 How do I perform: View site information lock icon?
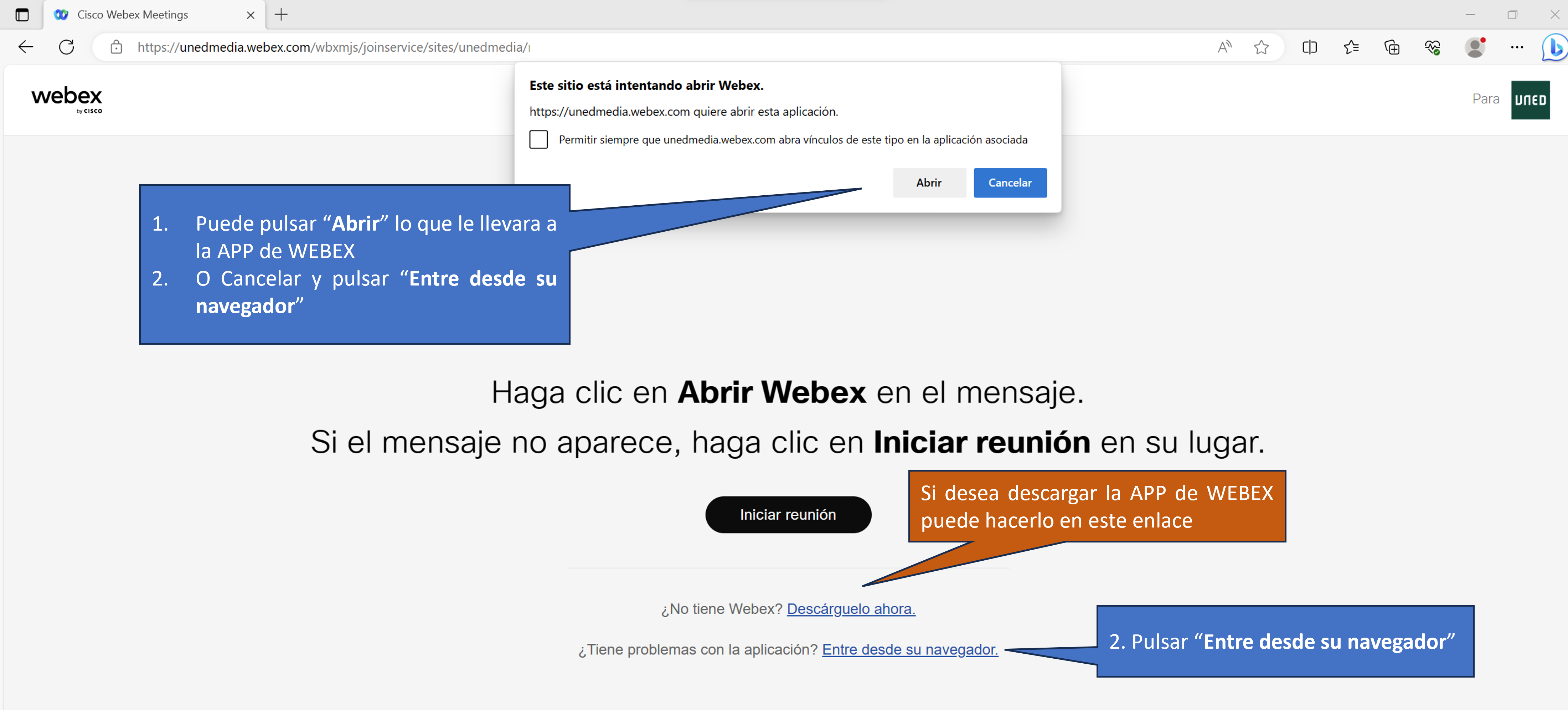[x=116, y=47]
